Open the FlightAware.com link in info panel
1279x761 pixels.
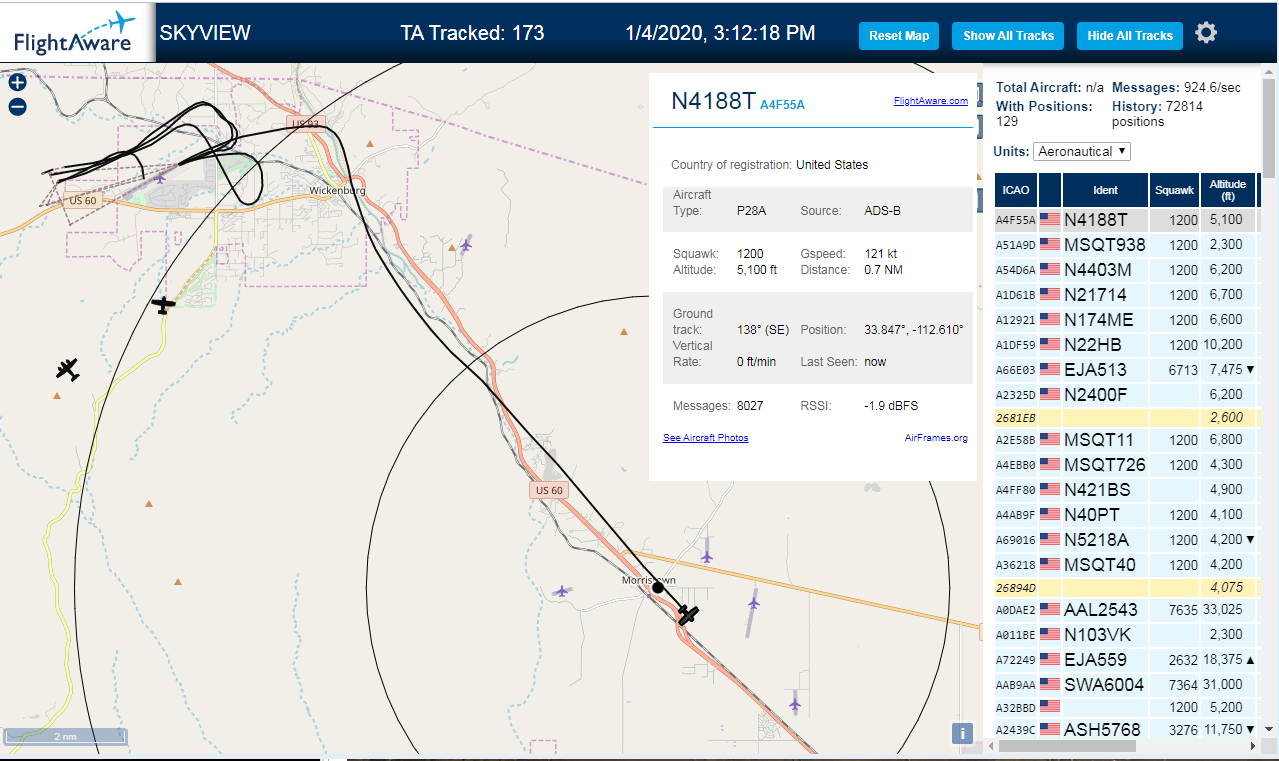930,100
